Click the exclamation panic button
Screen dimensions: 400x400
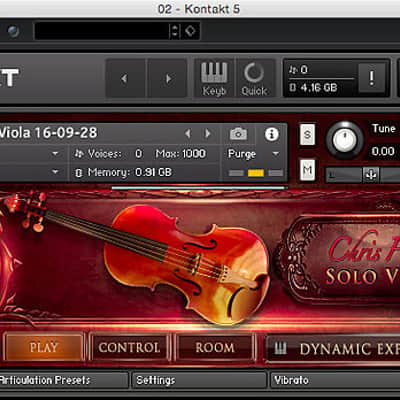372,78
